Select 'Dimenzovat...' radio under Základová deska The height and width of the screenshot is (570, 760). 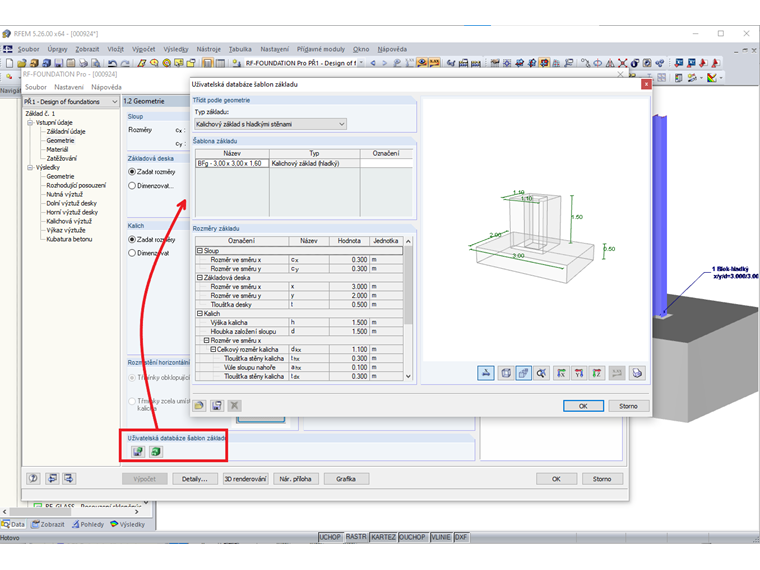132,186
